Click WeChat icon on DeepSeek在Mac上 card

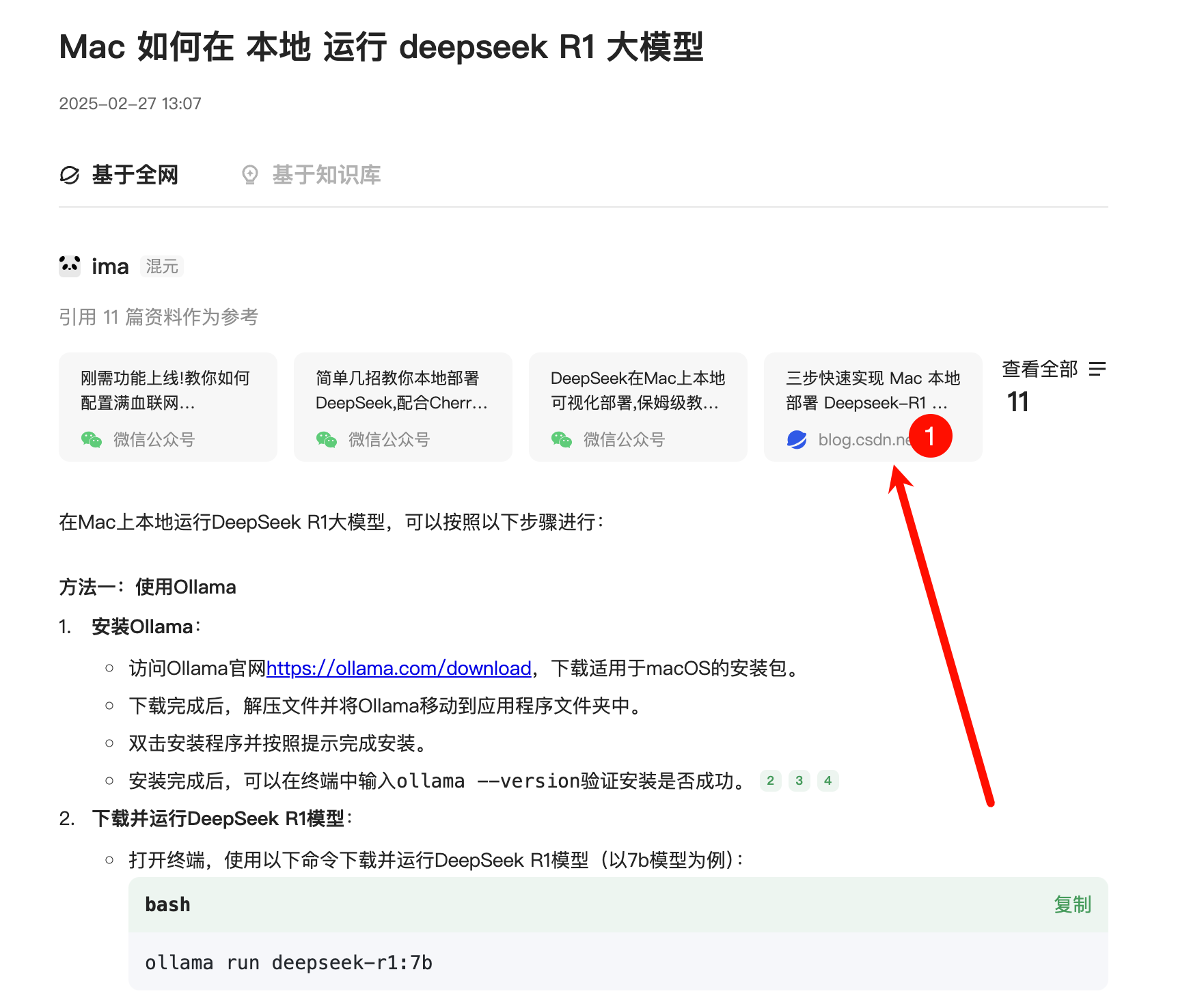point(562,440)
